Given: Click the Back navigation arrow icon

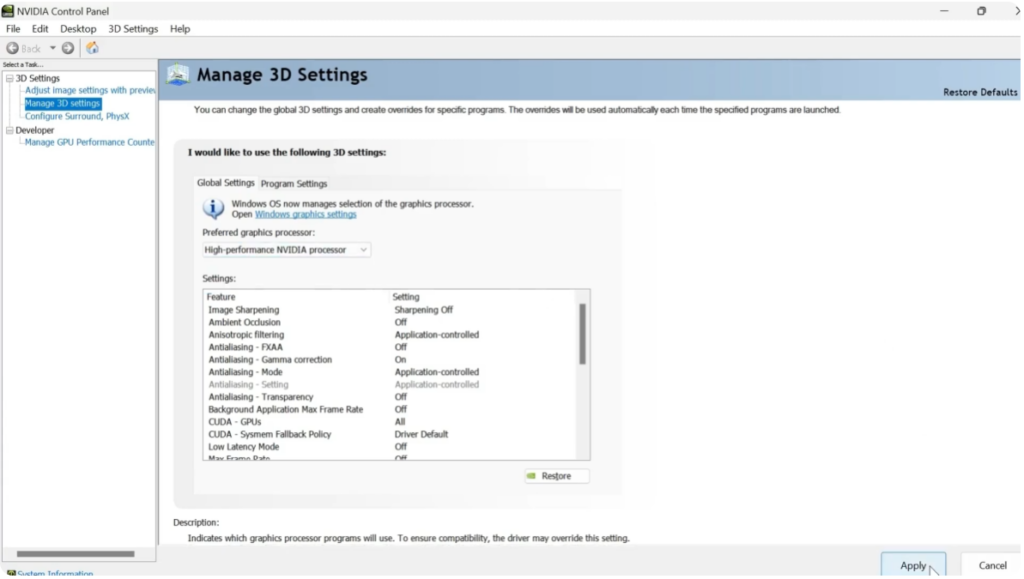Looking at the screenshot, I should point(12,47).
